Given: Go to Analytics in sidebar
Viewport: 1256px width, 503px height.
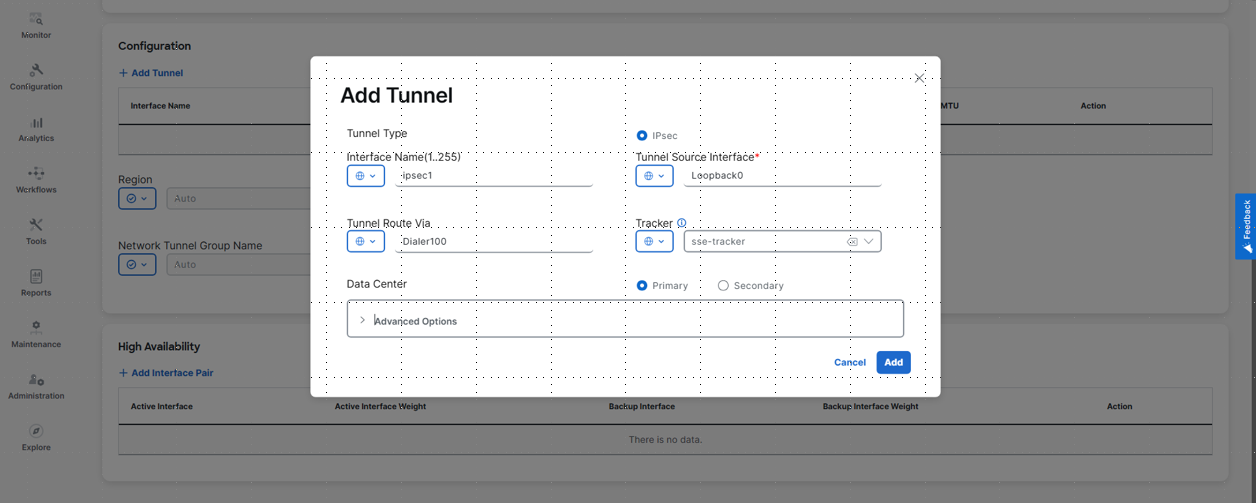Looking at the screenshot, I should (x=36, y=127).
